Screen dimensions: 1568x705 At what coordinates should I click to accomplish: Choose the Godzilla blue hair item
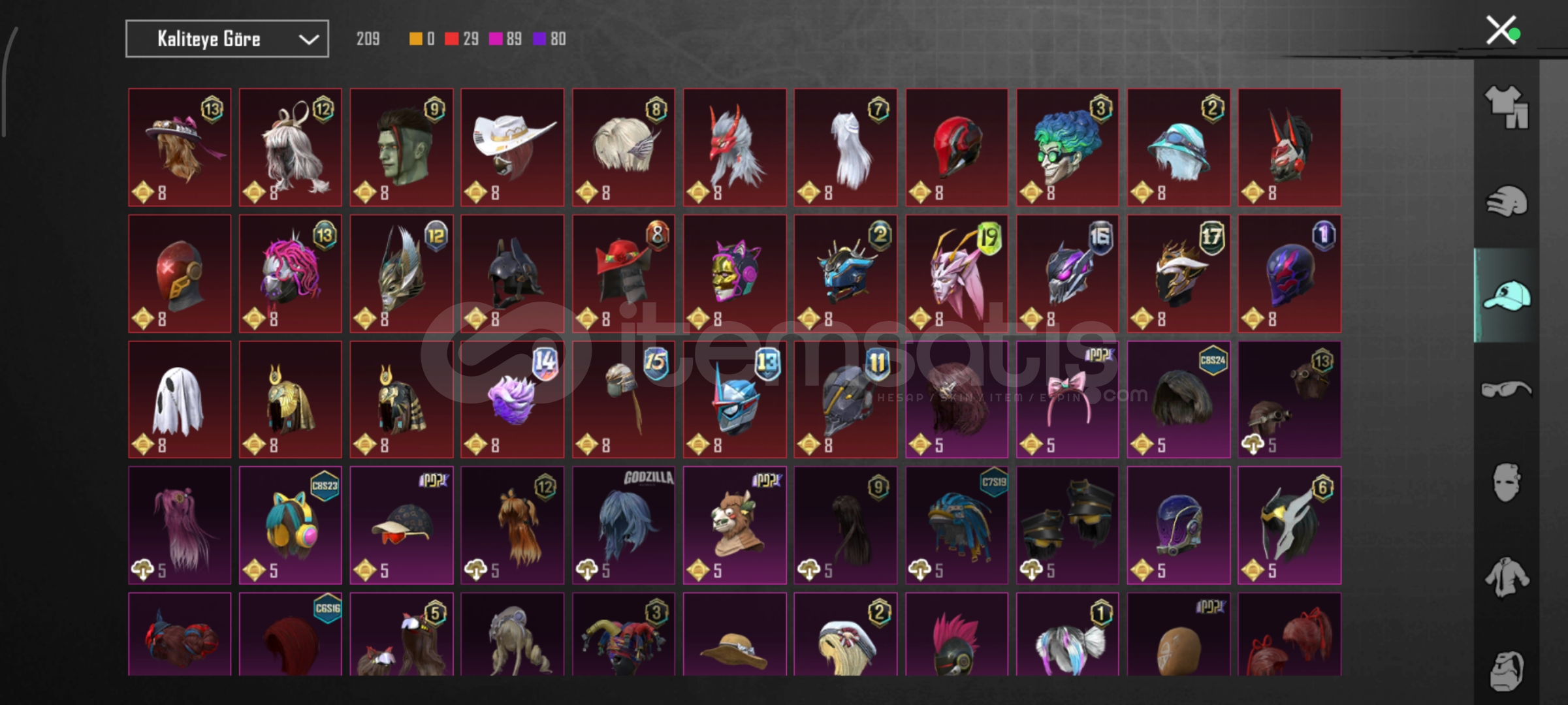pyautogui.click(x=624, y=525)
